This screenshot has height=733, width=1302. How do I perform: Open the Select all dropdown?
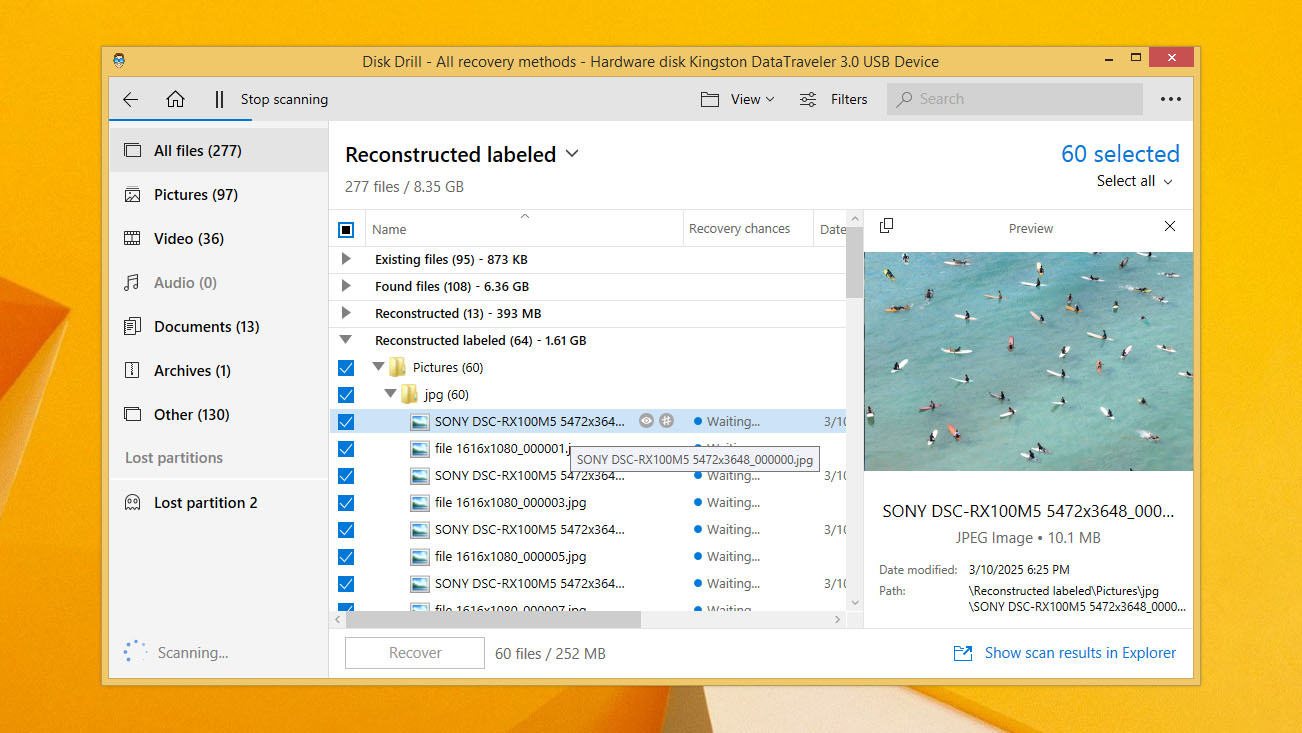1134,181
